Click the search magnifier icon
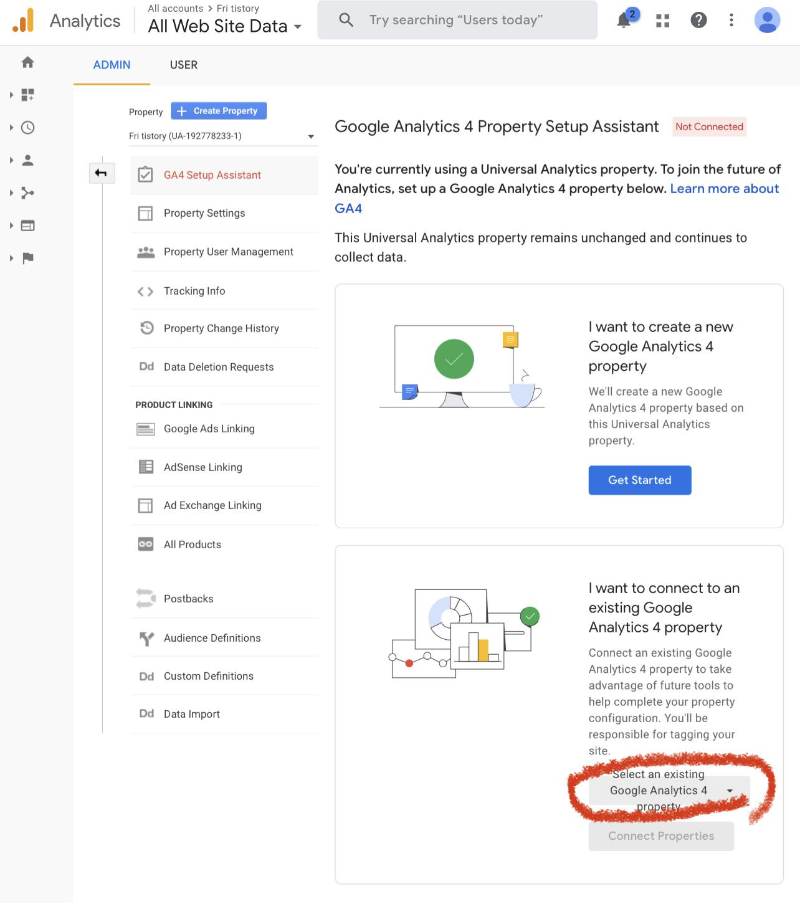This screenshot has height=903, width=800. (346, 20)
